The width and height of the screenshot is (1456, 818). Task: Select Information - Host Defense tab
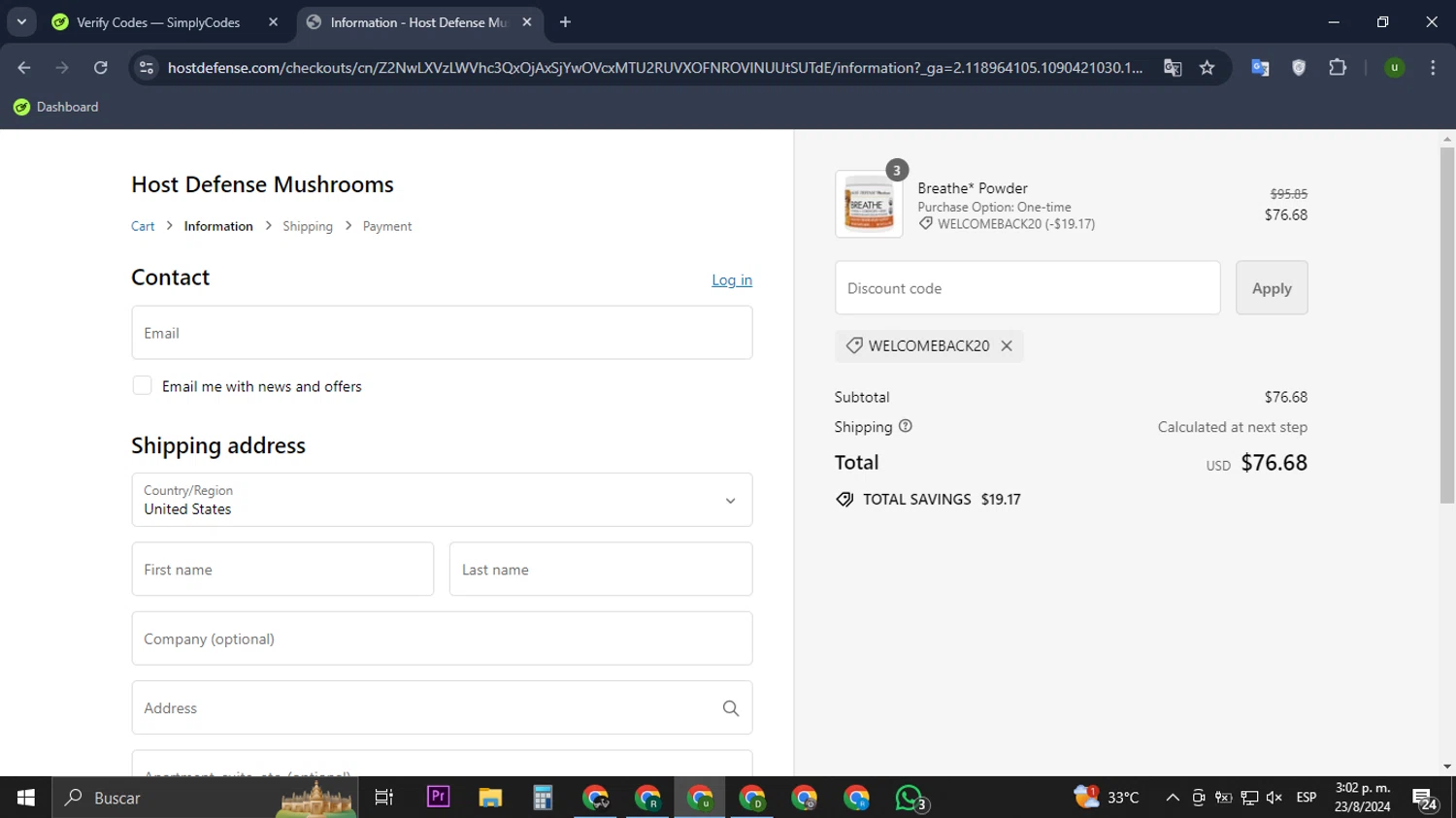click(419, 22)
